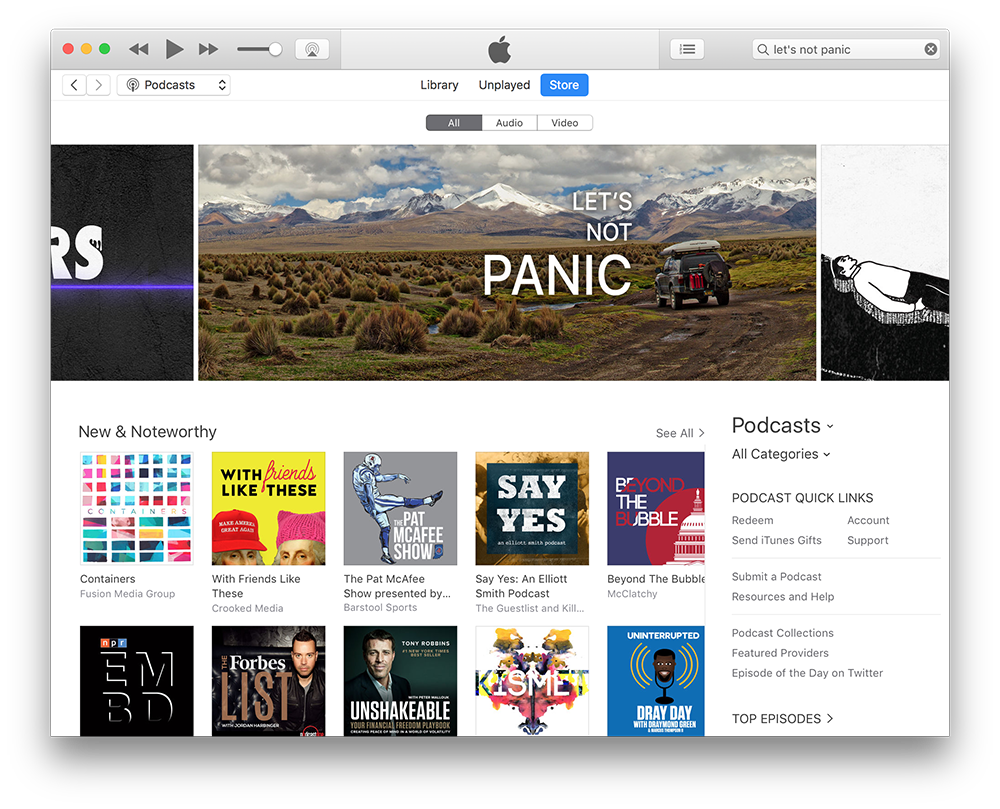Click the With Friends Like These title
This screenshot has width=1000, height=809.
point(256,586)
